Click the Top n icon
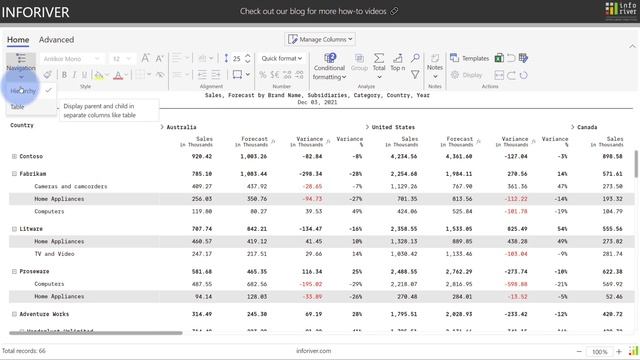 398,62
